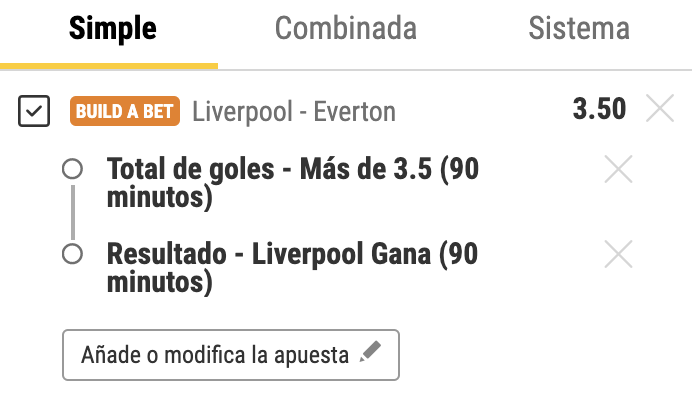Viewport: 692px width, 400px height.
Task: Click the 3.50 odds value
Action: (599, 109)
